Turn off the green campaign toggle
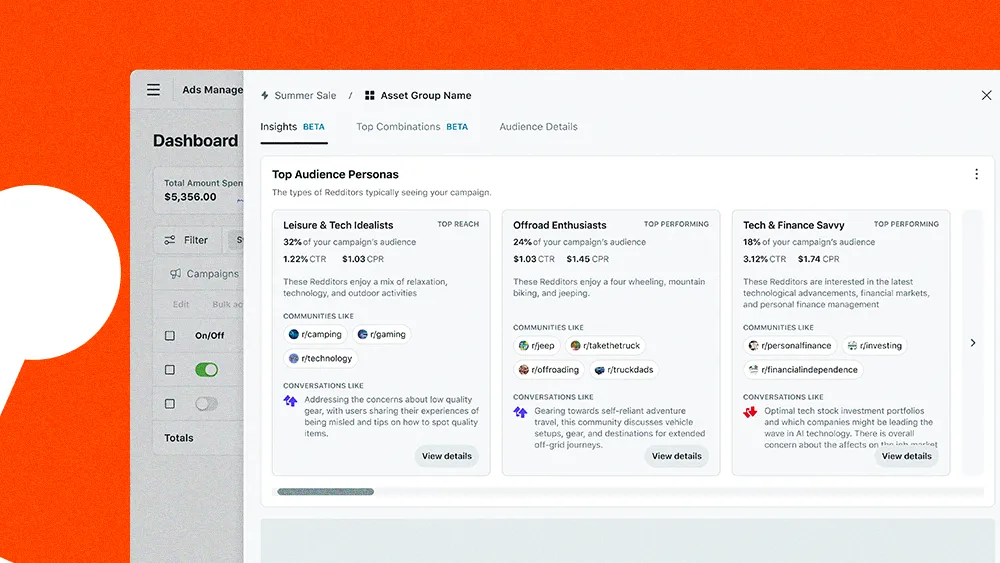This screenshot has height=563, width=1000. (x=207, y=370)
